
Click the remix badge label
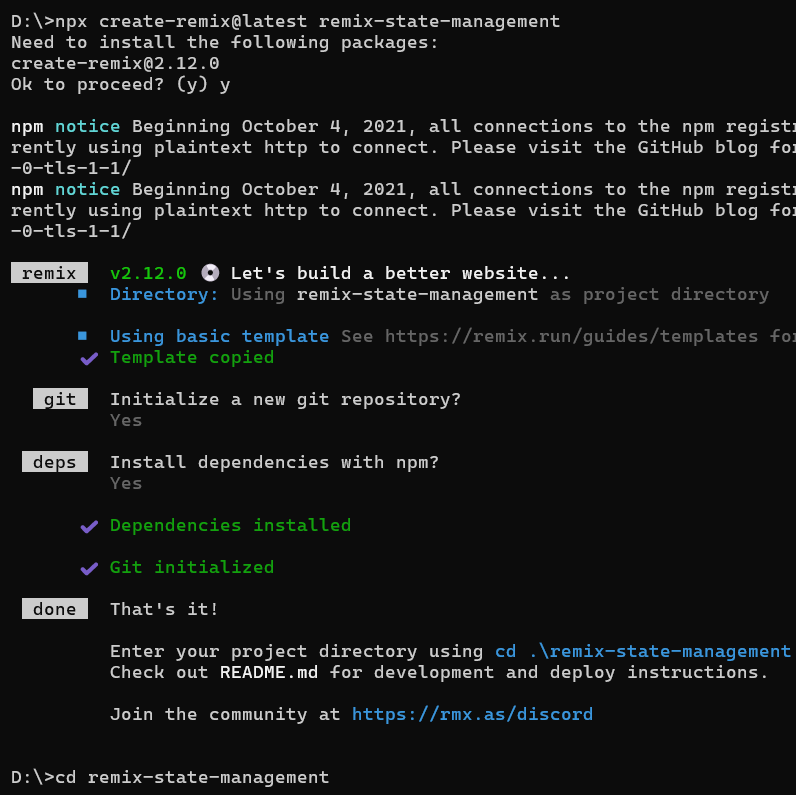pos(49,273)
